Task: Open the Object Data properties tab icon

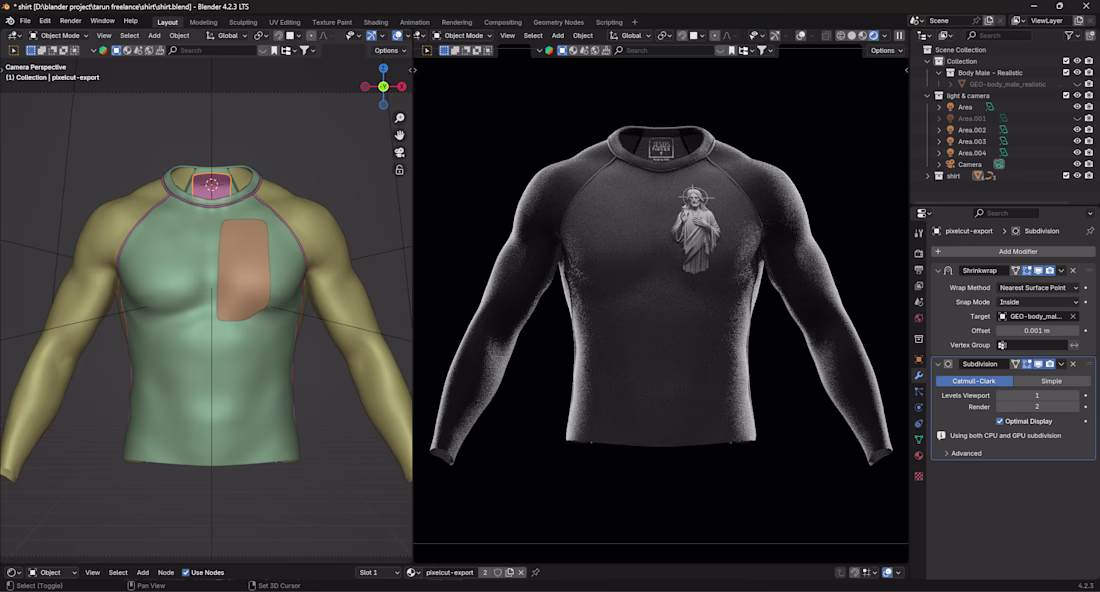Action: point(919,439)
